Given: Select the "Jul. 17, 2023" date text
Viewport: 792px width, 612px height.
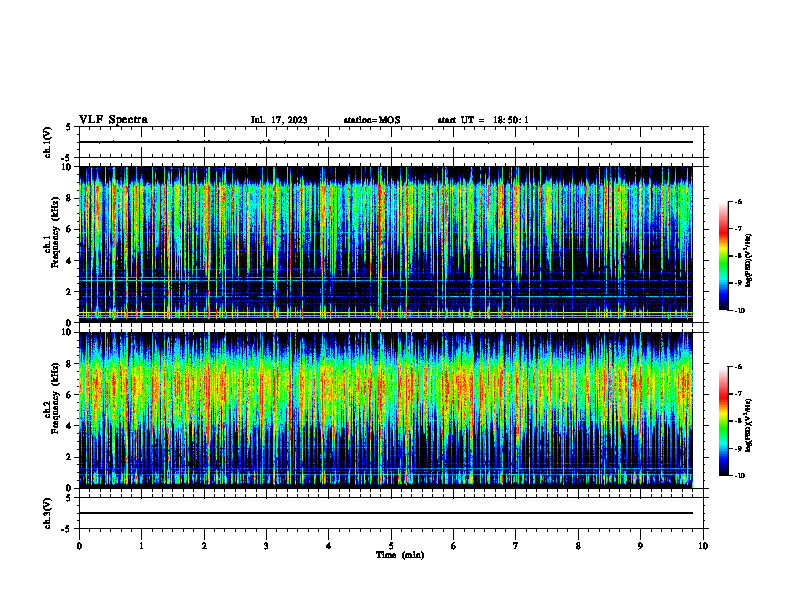Looking at the screenshot, I should pos(279,120).
